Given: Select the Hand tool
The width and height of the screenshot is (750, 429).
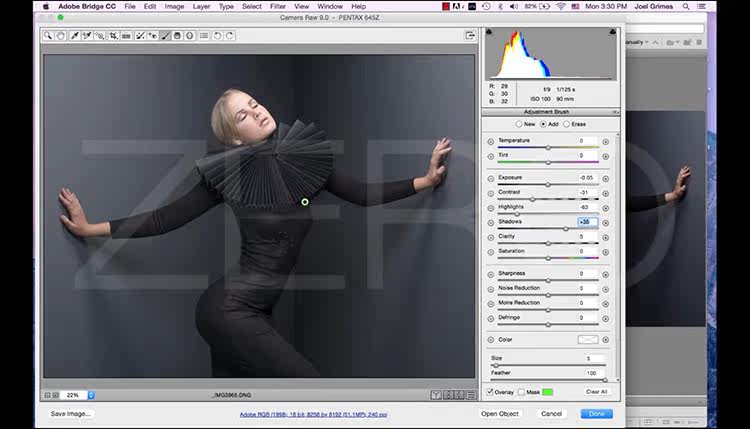Looking at the screenshot, I should [60, 35].
